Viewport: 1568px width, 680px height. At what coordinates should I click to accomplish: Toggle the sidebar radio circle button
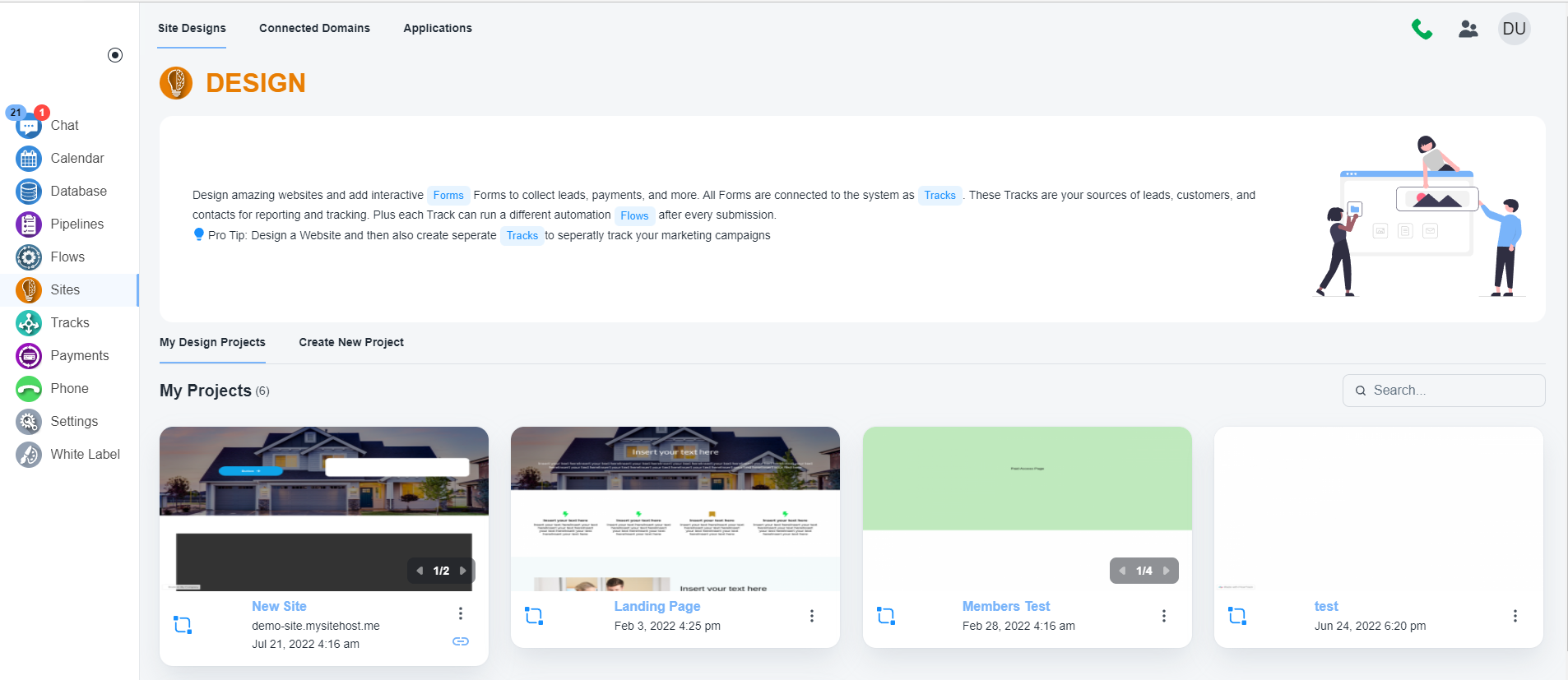click(115, 55)
